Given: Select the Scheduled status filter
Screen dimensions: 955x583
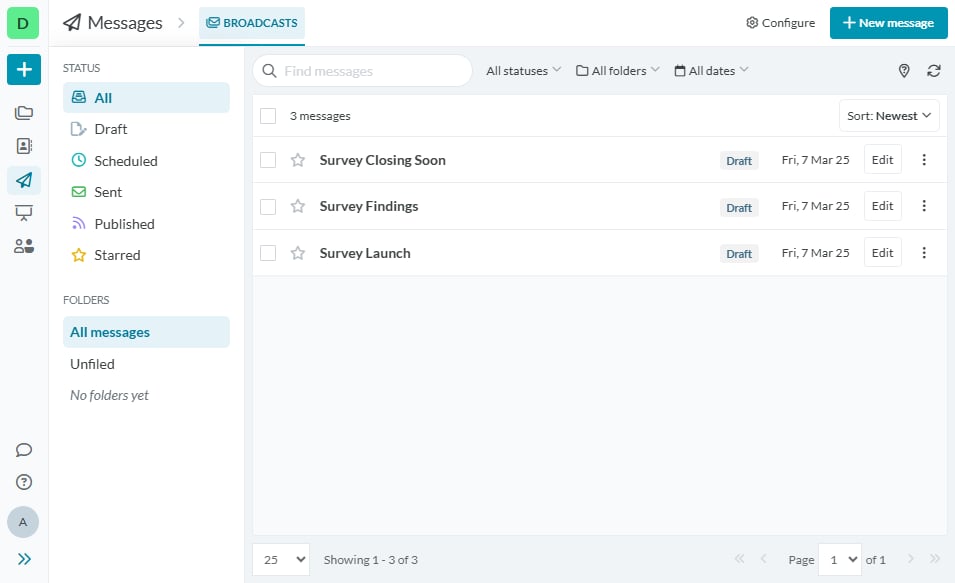Looking at the screenshot, I should pyautogui.click(x=146, y=161).
